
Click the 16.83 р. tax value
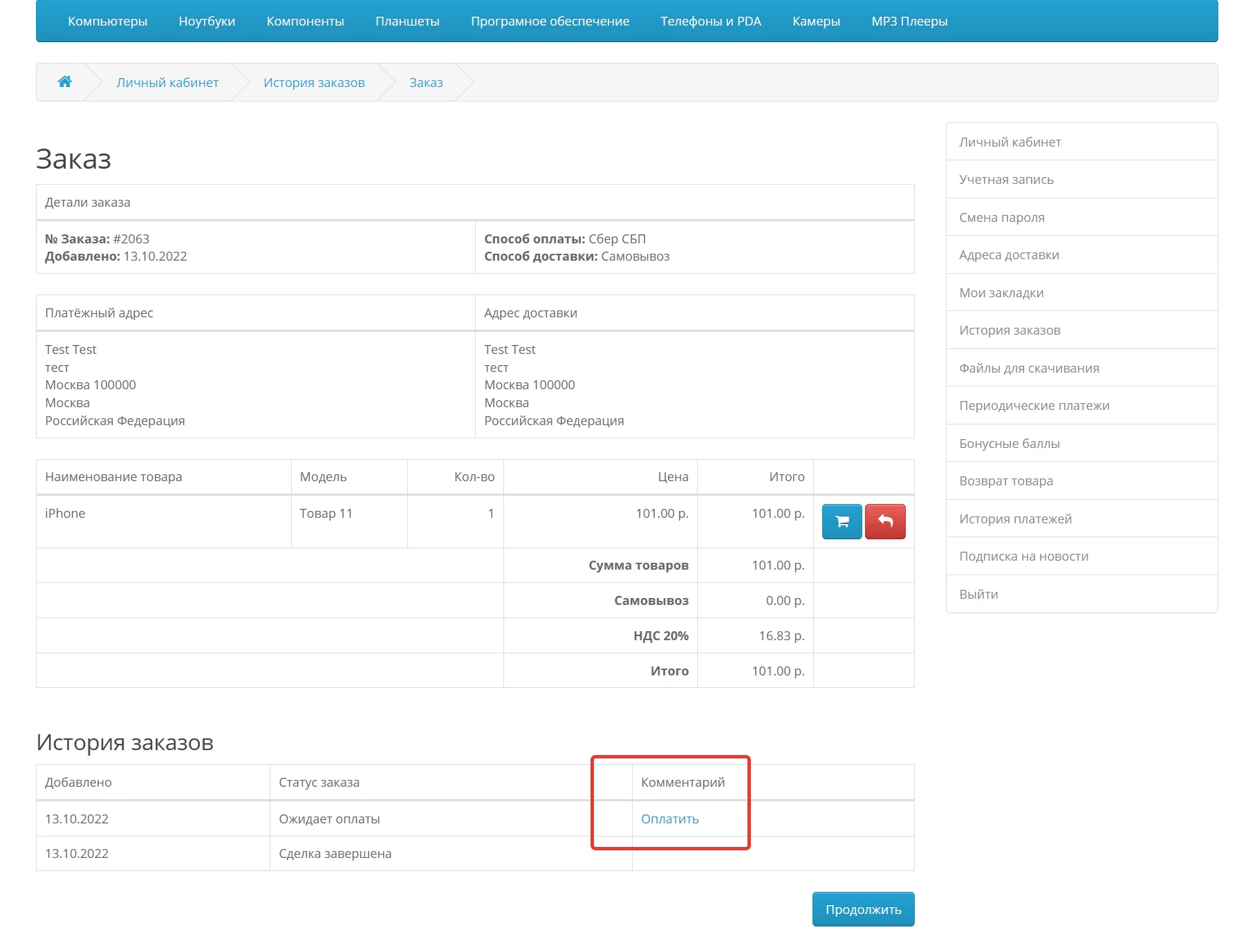[781, 635]
